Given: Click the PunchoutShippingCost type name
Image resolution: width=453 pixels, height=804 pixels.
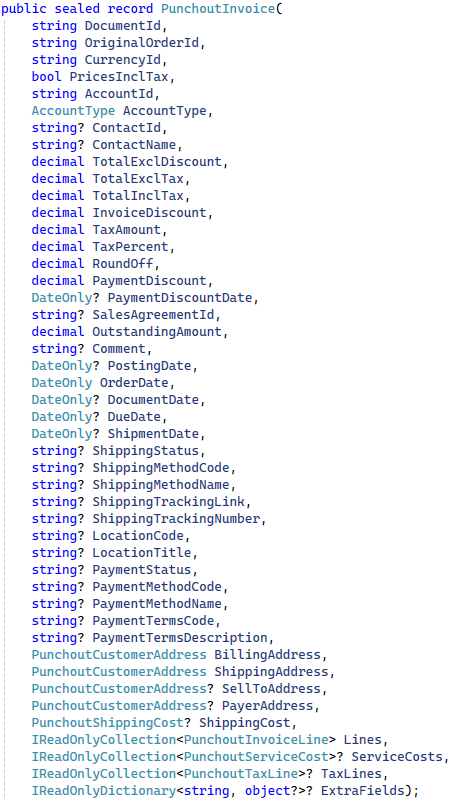Looking at the screenshot, I should pos(108,722).
